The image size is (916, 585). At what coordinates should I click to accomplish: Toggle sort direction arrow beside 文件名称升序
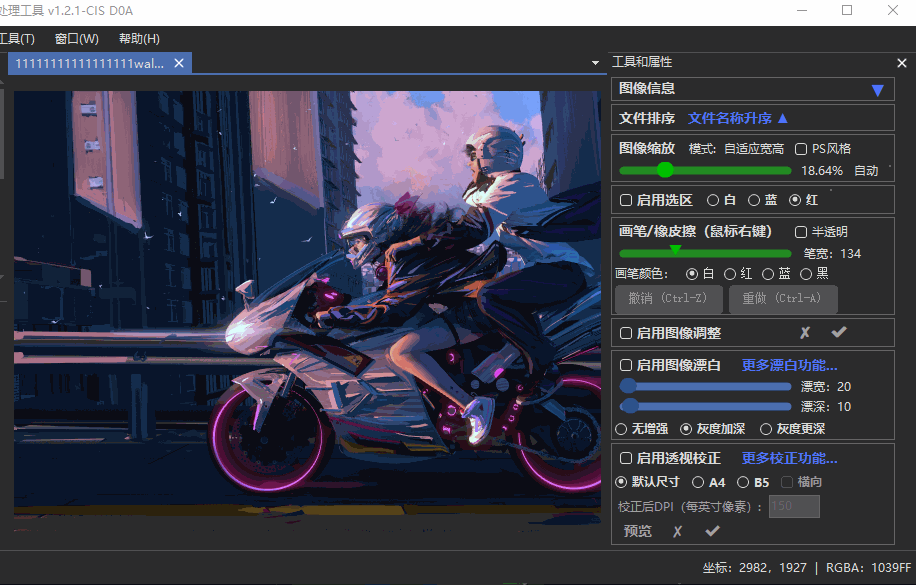[783, 119]
